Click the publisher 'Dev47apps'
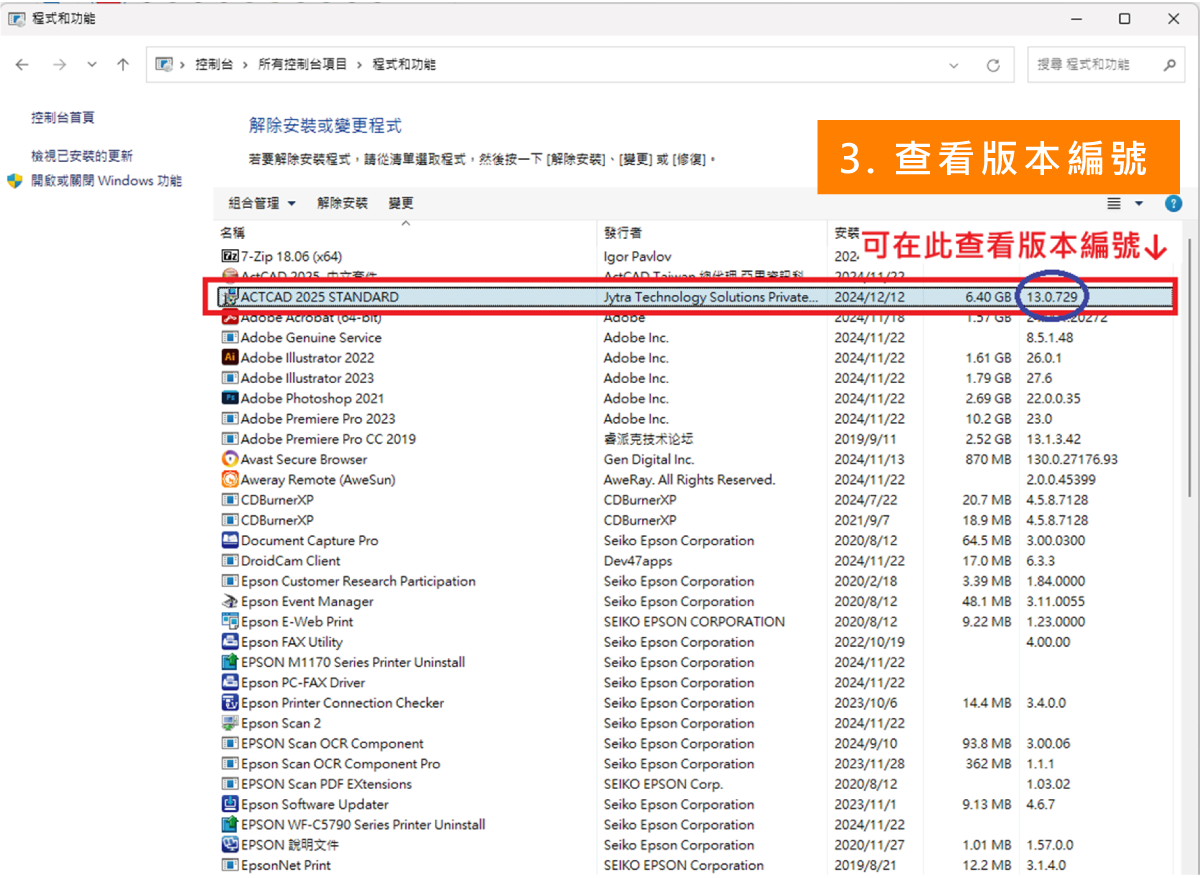Viewport: 1200px width, 878px height. coord(638,561)
